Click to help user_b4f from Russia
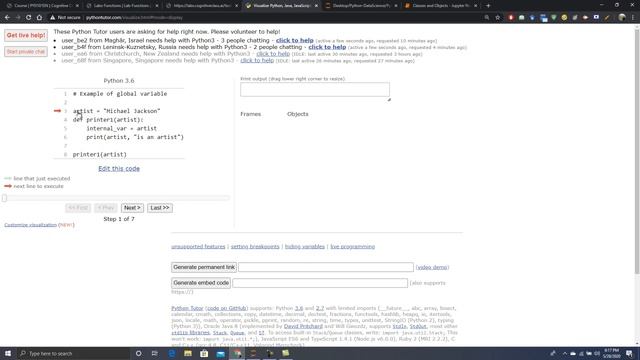The image size is (640, 360). coord(327,47)
